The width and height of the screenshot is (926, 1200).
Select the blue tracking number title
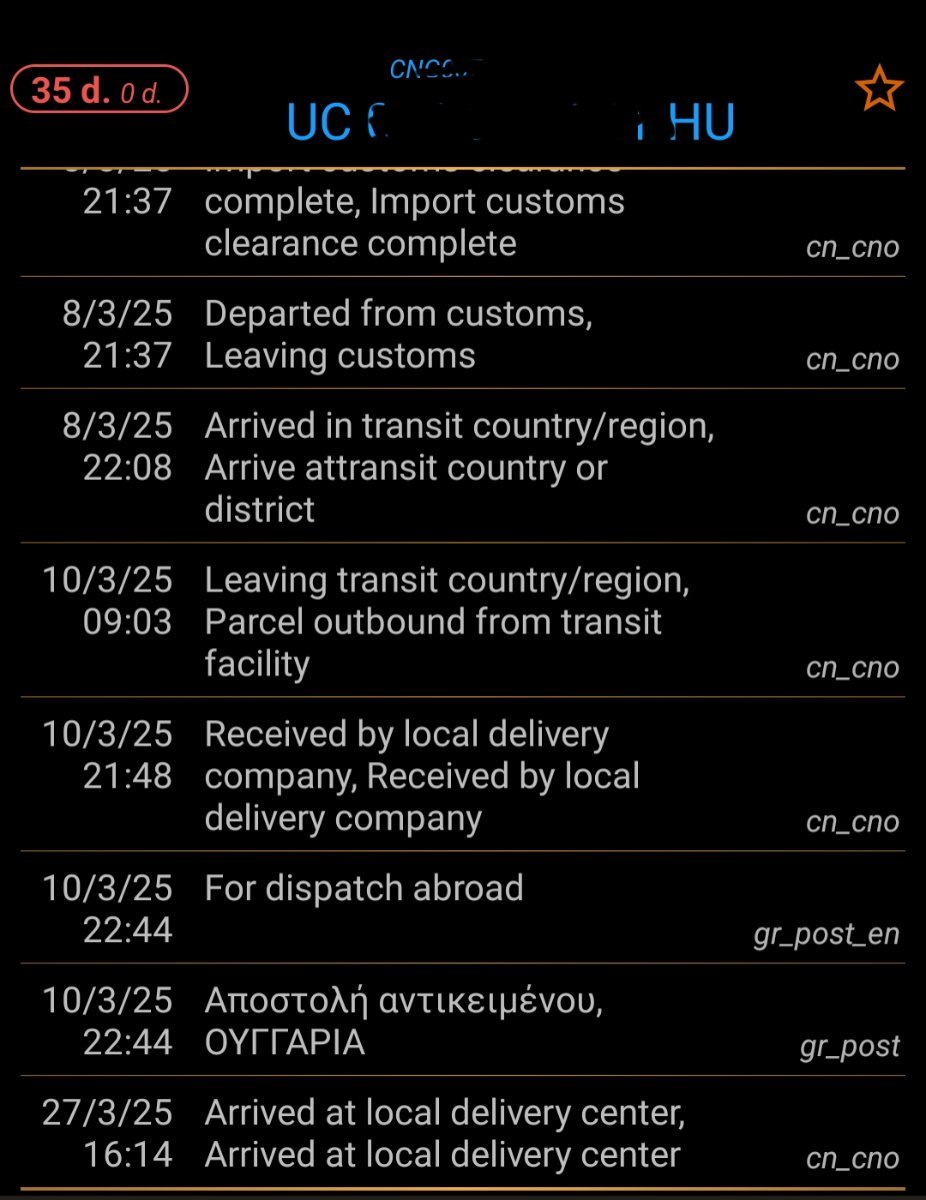coord(510,123)
